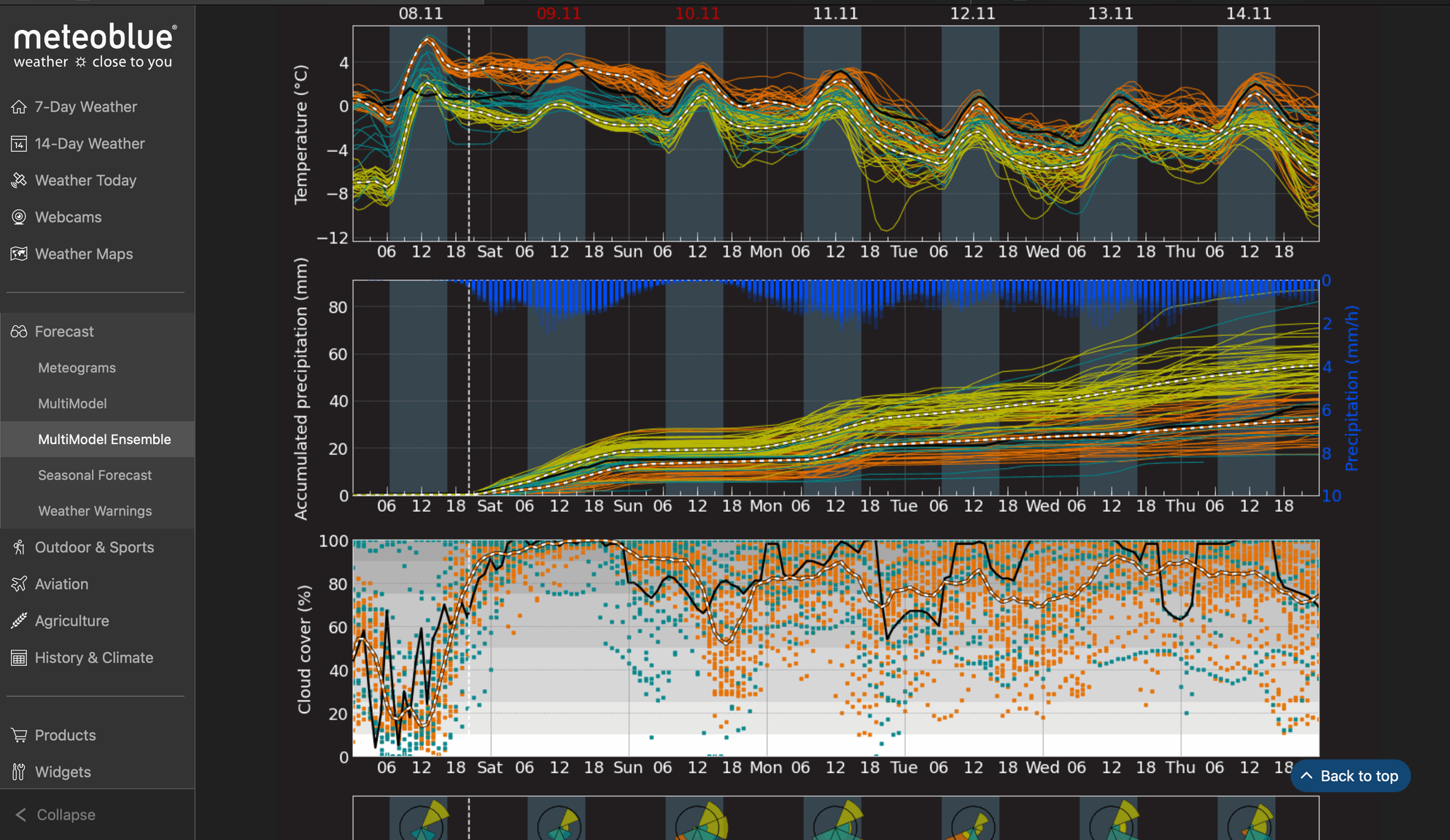Screen dimensions: 1450x840
Task: Select the MultiModel submenu item
Action: 72,404
